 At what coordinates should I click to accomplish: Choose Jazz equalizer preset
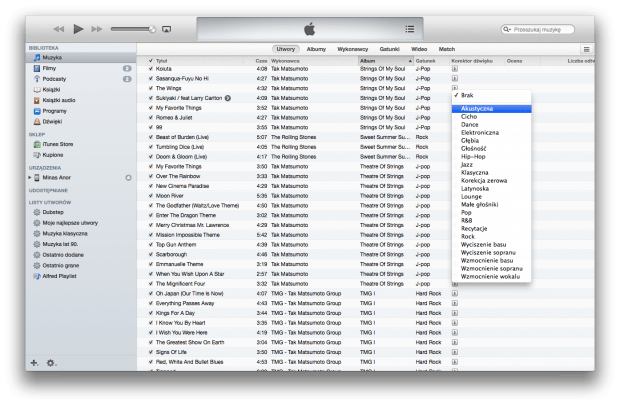pos(491,164)
